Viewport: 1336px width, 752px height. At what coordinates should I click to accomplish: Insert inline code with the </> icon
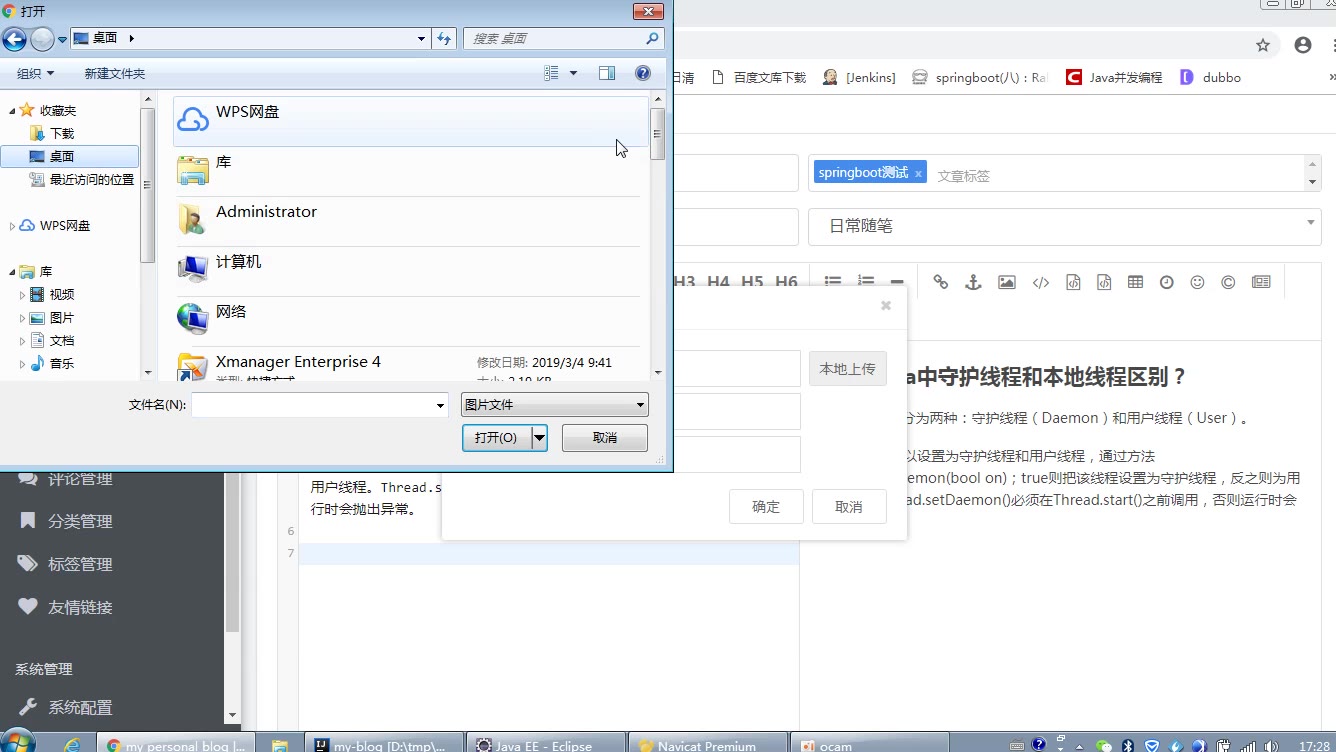pyautogui.click(x=1041, y=282)
